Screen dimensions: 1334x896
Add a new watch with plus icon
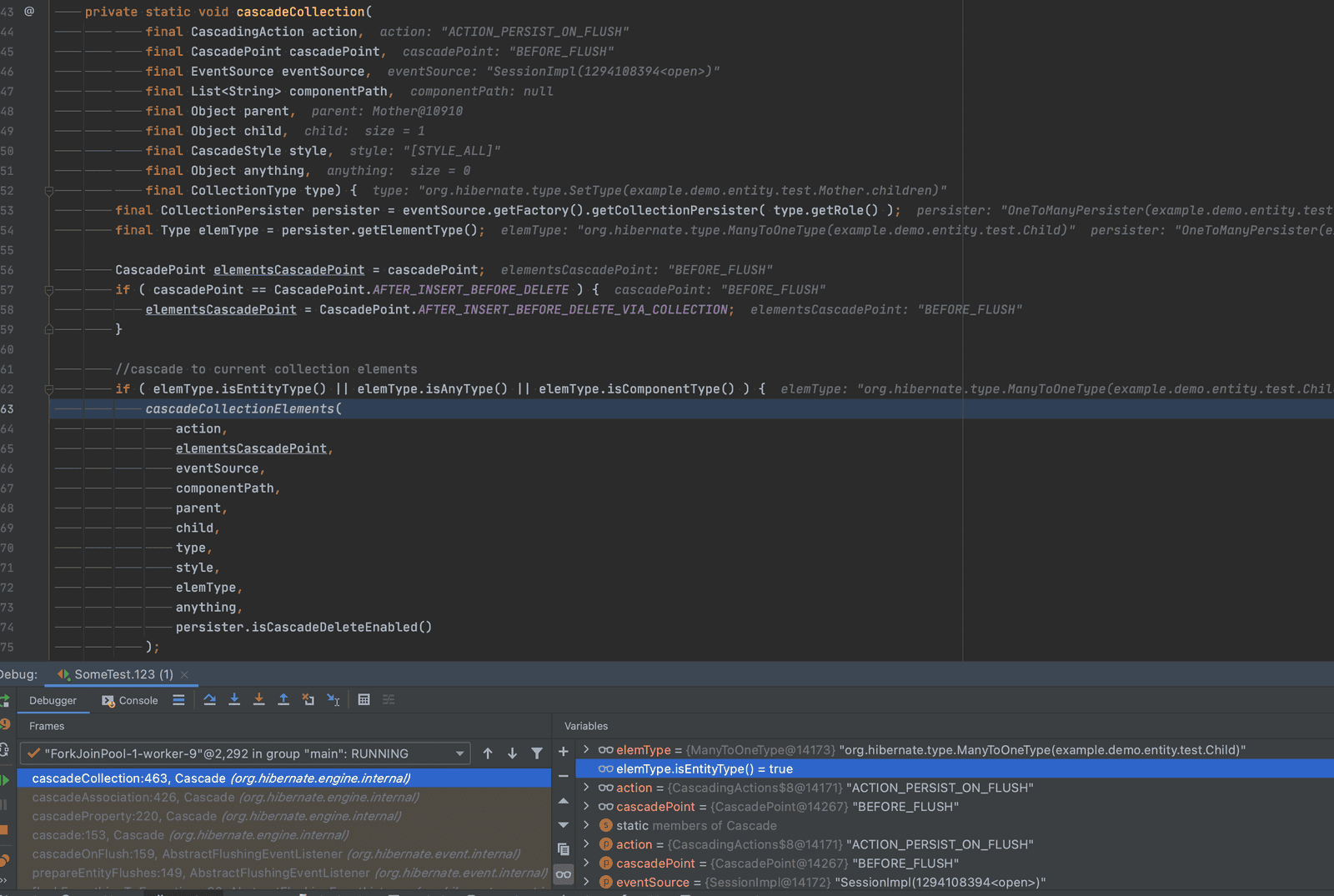(x=564, y=752)
